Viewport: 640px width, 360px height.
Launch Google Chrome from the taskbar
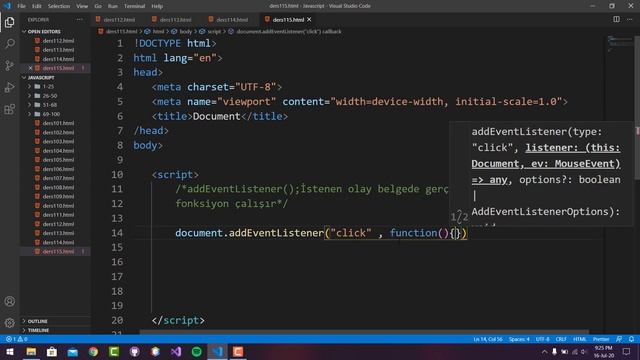click(x=93, y=351)
